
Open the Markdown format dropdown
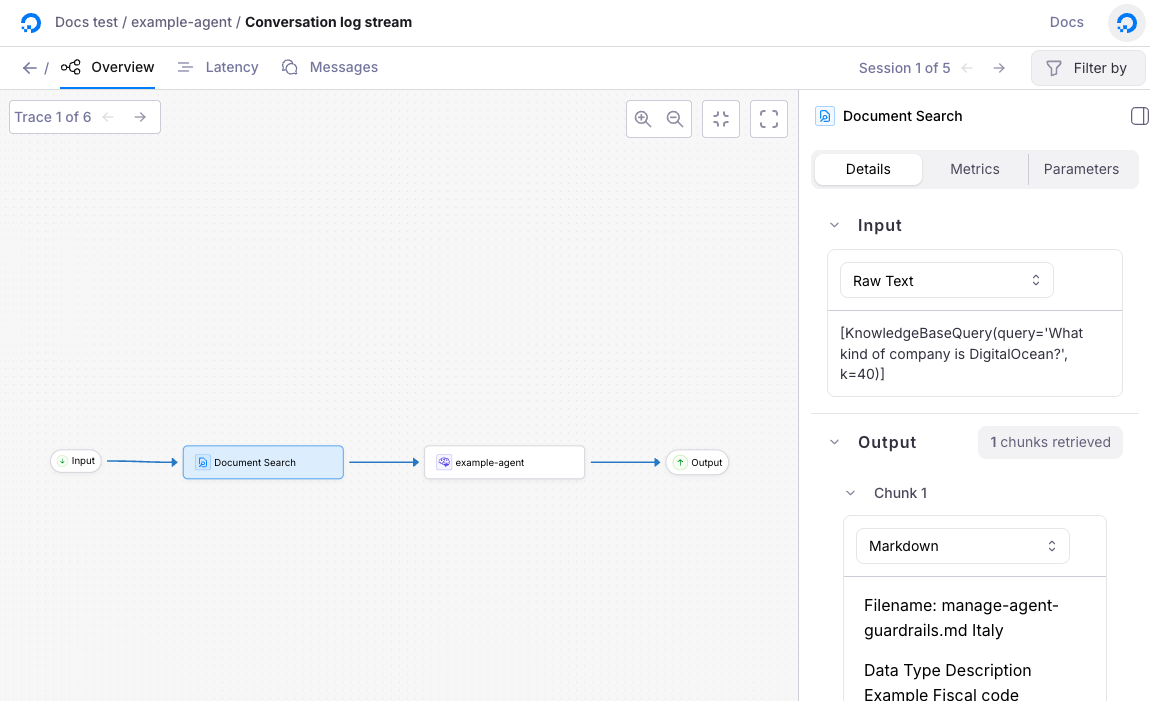click(962, 546)
